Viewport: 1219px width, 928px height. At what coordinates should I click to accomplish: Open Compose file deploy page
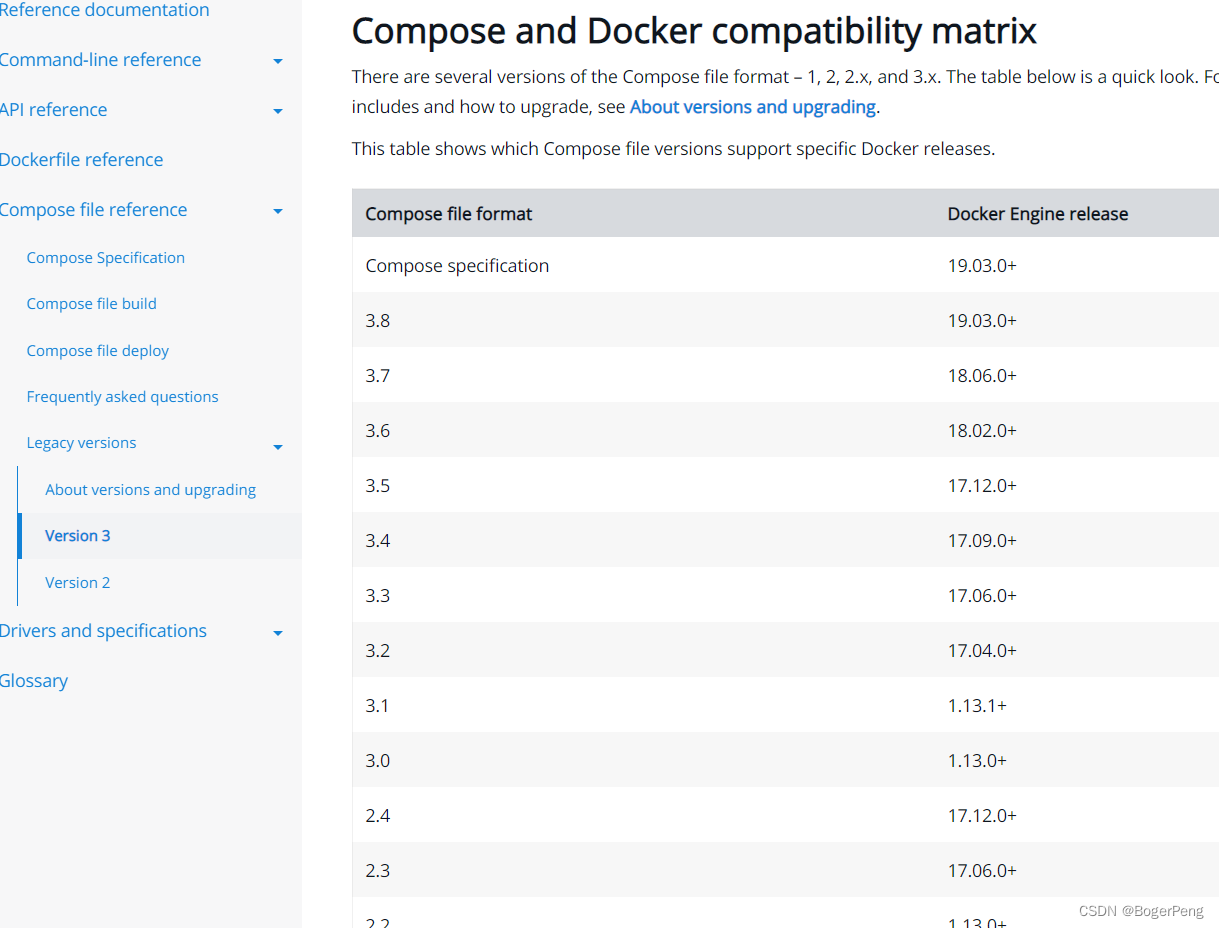97,351
